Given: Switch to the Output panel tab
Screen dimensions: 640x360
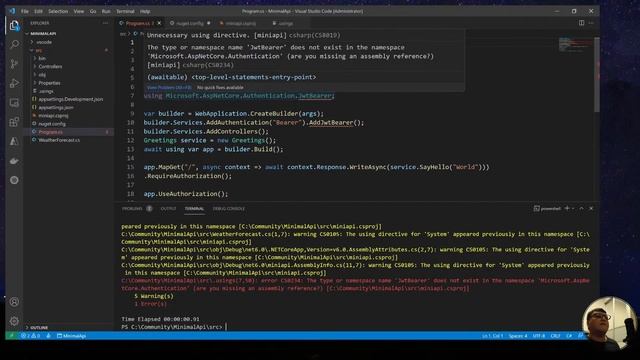Looking at the screenshot, I should (168, 209).
